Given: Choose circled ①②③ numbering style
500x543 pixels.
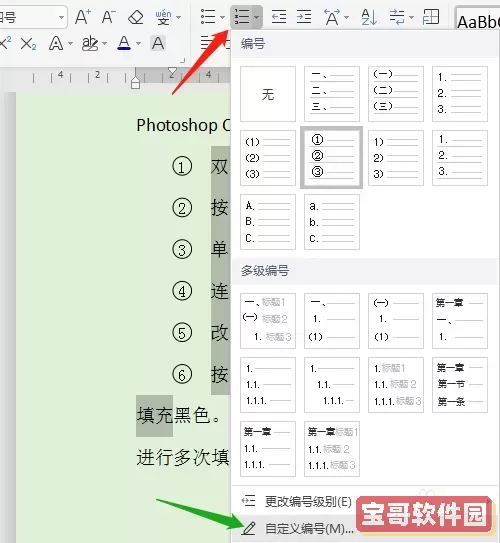Looking at the screenshot, I should pos(332,158).
